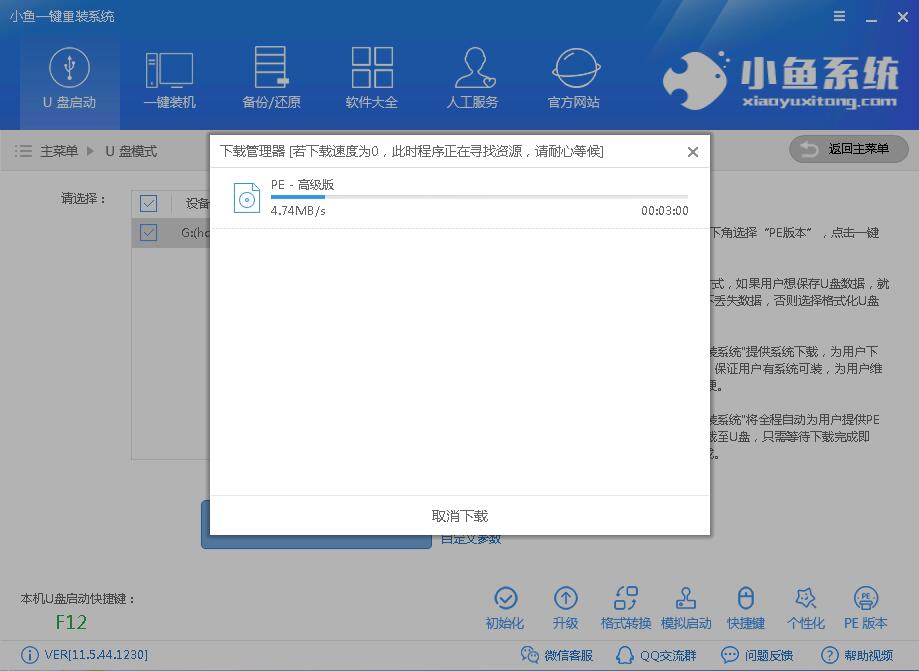The height and width of the screenshot is (671, 919).
Task: Click the PE download progress bar
Action: coord(480,198)
